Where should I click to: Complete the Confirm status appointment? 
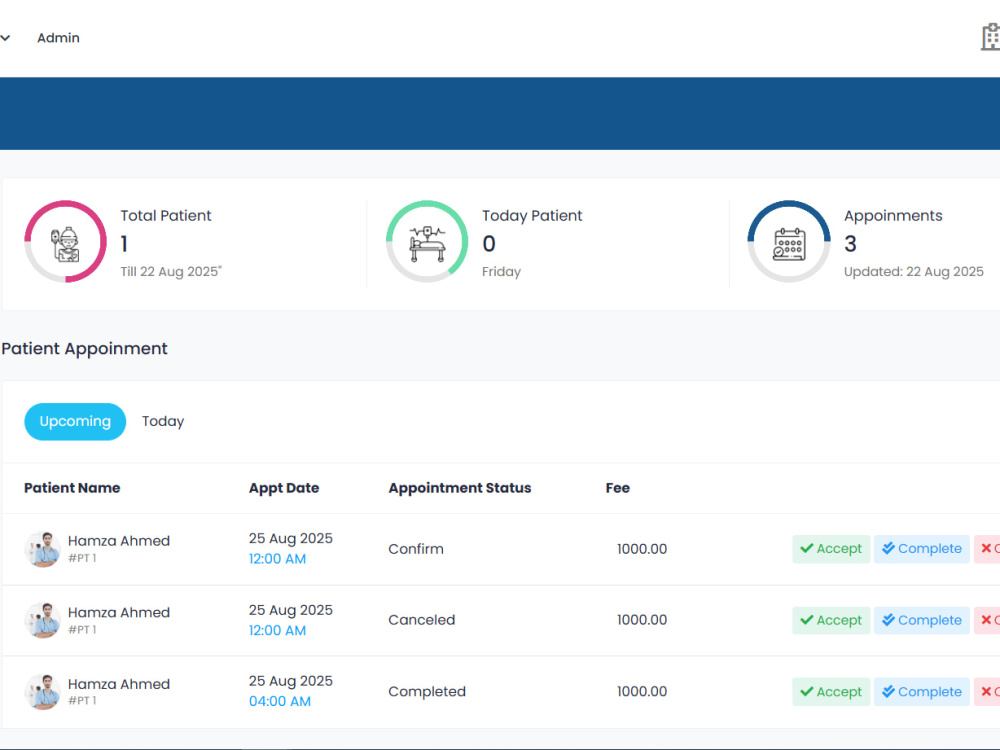click(x=922, y=548)
